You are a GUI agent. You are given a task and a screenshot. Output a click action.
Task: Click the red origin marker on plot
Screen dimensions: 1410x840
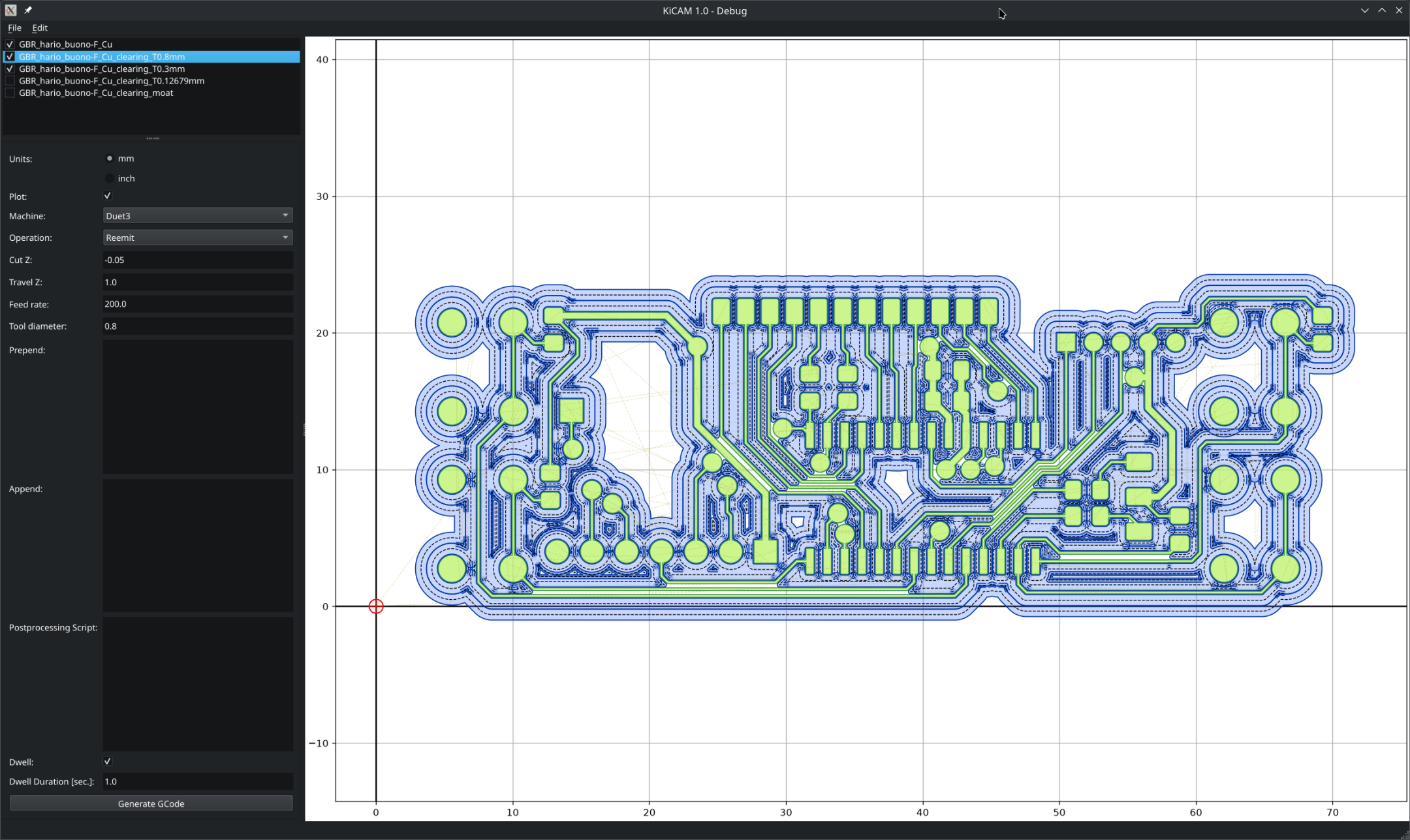pos(376,606)
